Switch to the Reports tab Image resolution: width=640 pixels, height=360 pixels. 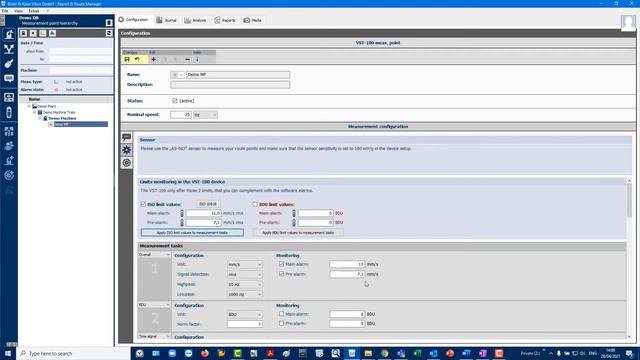click(x=225, y=20)
